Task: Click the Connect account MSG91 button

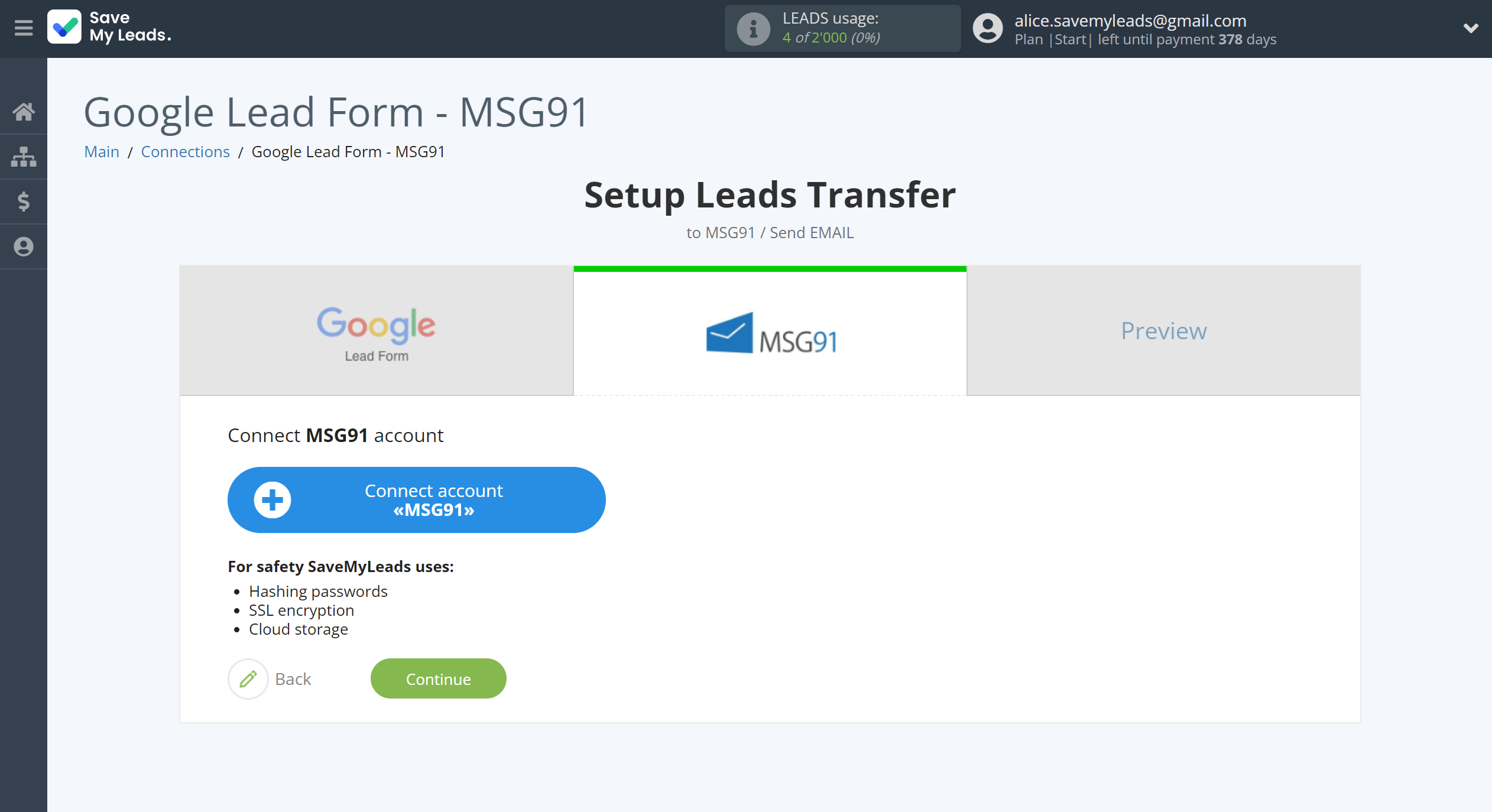Action: coord(416,500)
